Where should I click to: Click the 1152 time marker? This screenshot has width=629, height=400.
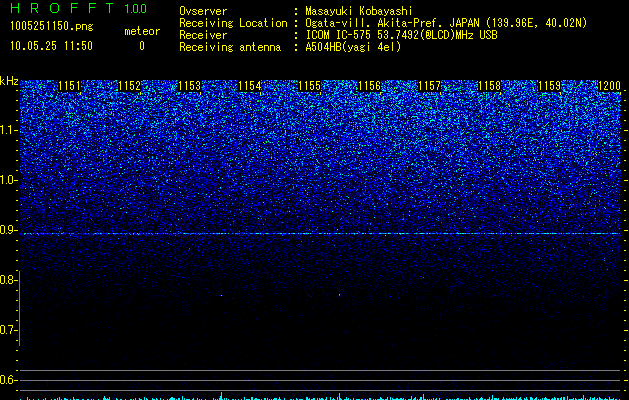coord(130,86)
